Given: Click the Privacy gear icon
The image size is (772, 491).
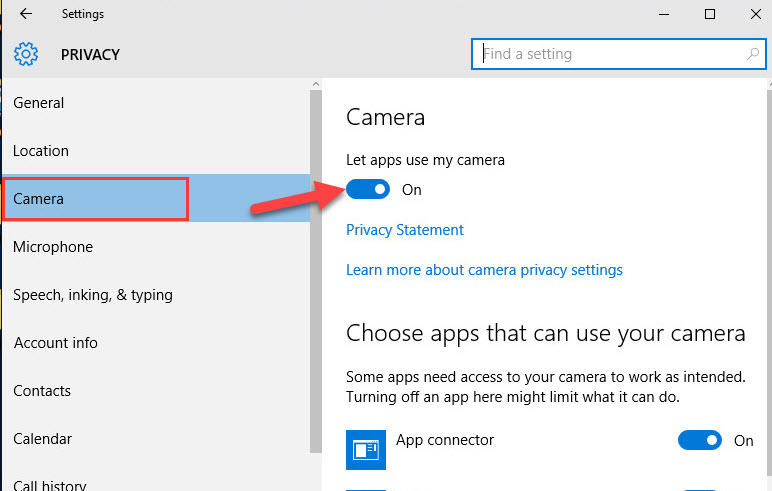Looking at the screenshot, I should [x=26, y=54].
